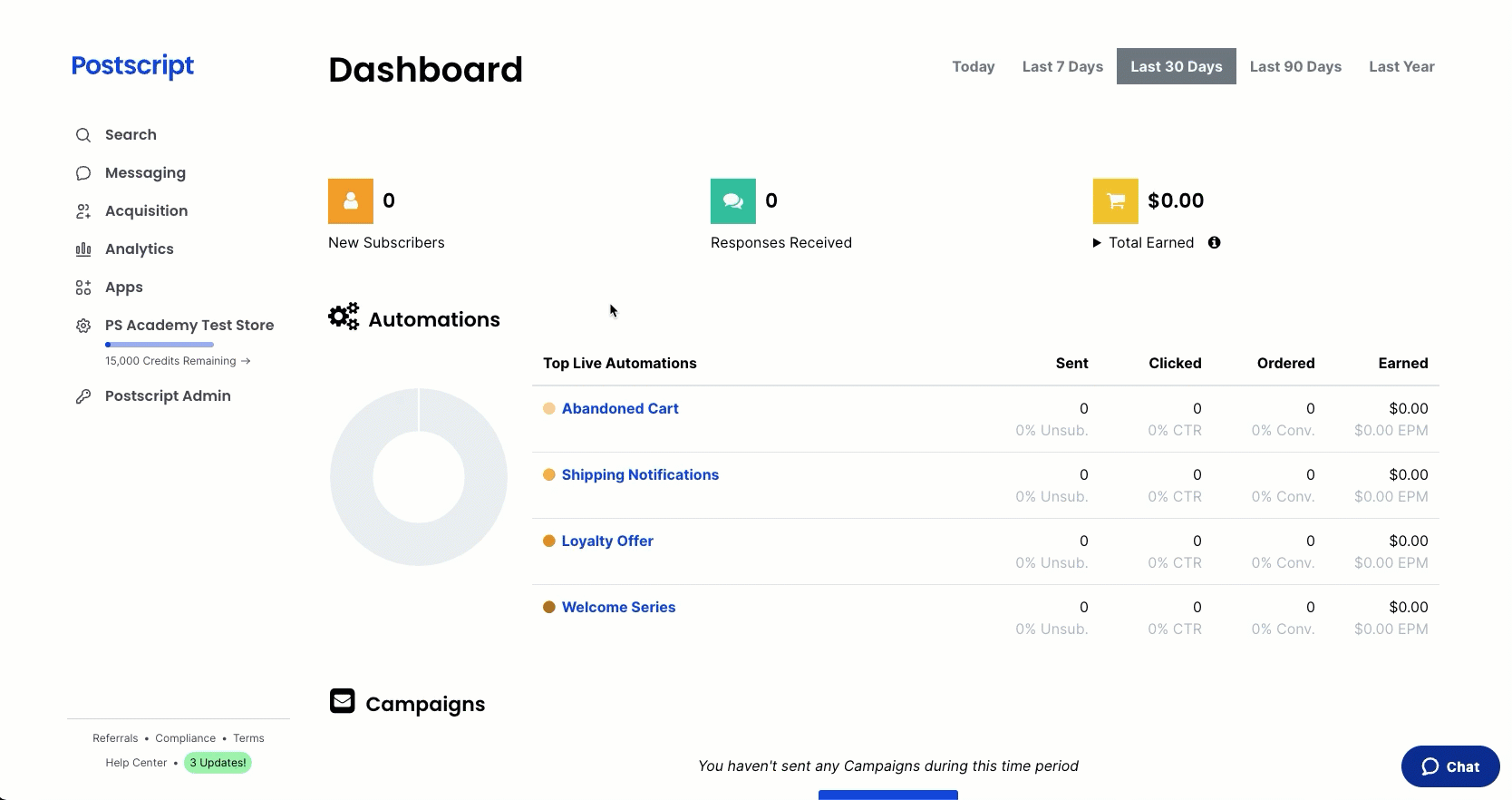Click the Acquisition people icon
This screenshot has height=800, width=1512.
[83, 211]
